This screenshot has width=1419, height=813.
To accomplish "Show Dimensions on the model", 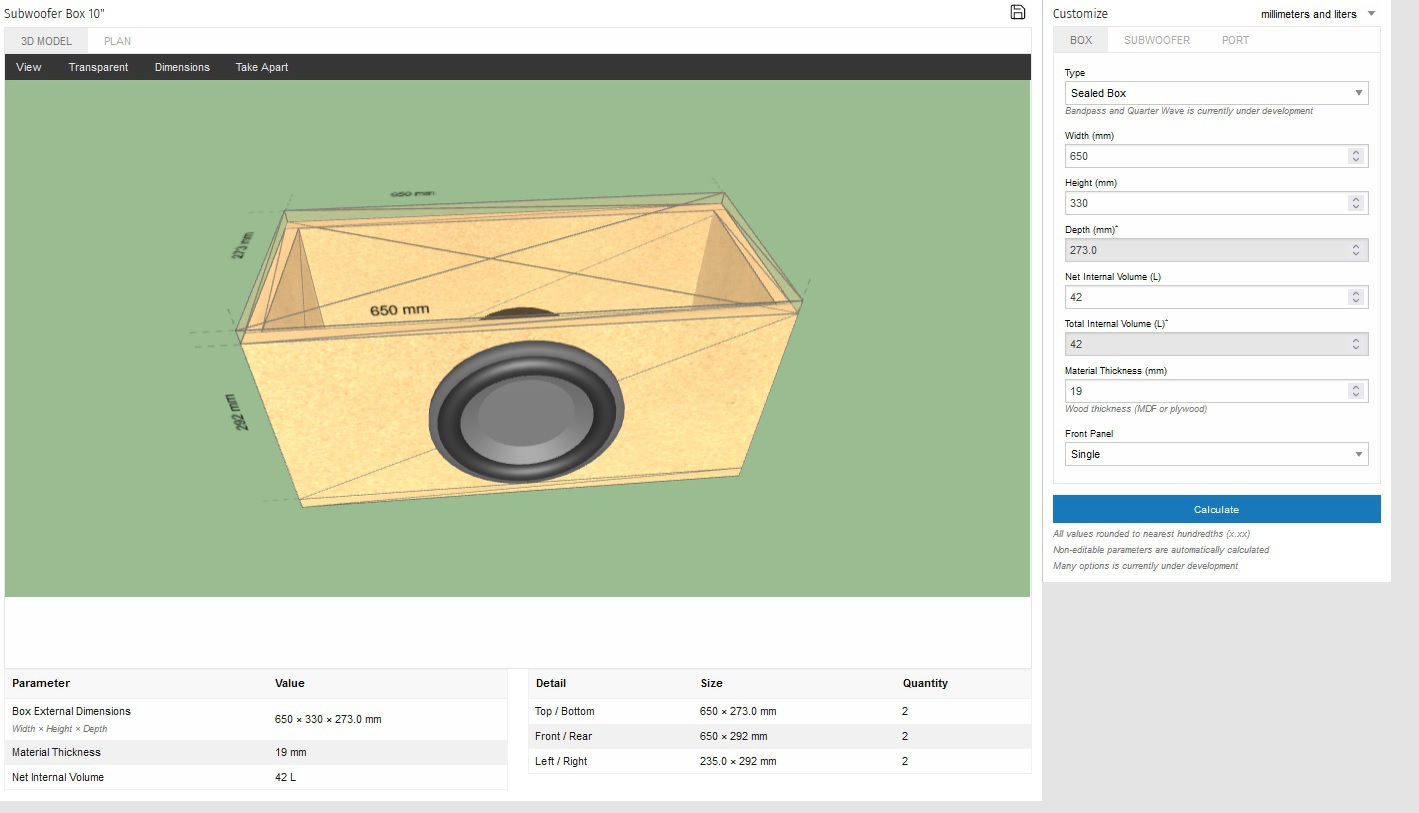I will pyautogui.click(x=182, y=67).
